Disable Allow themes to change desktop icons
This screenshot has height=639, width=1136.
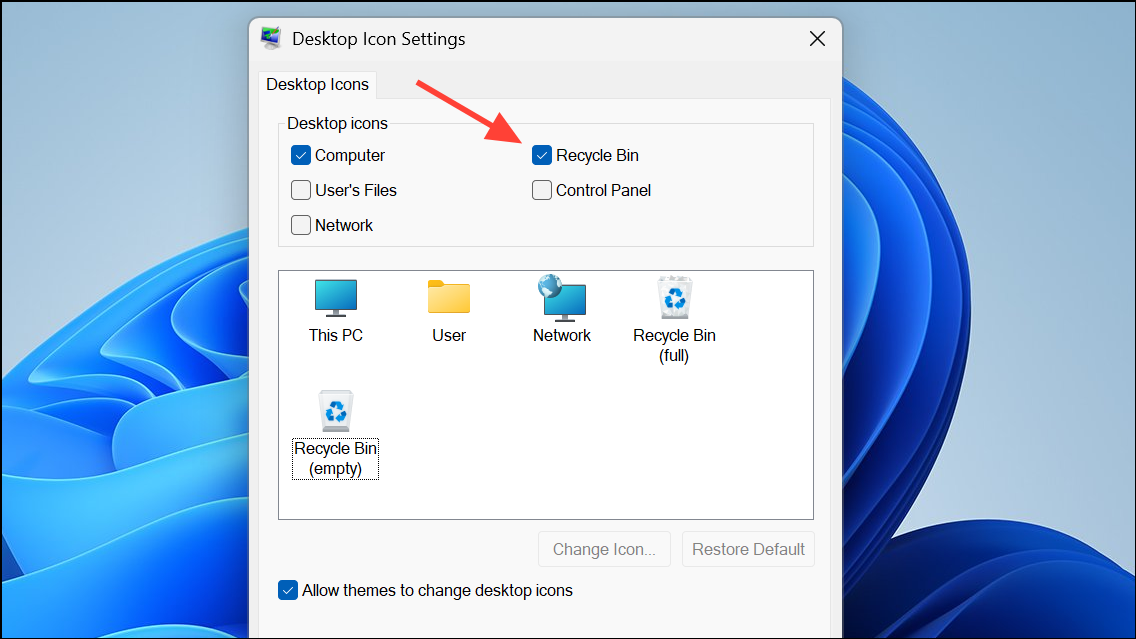click(288, 590)
